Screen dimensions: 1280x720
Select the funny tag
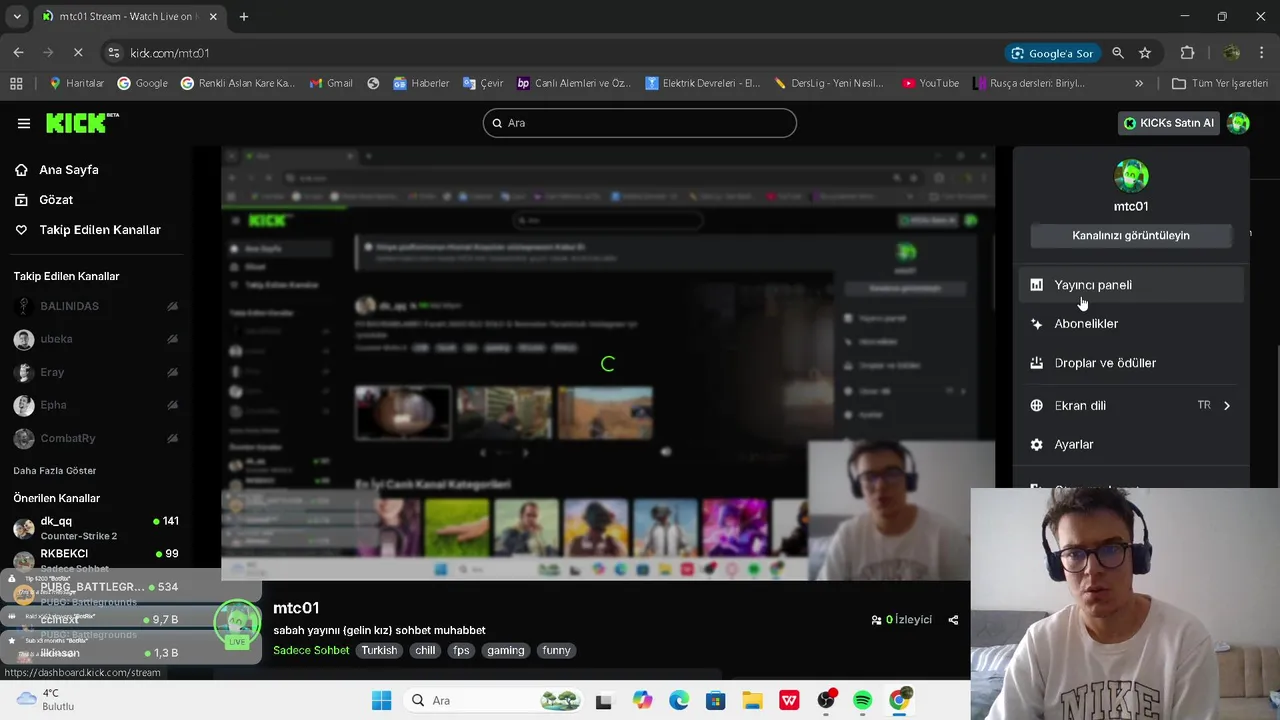click(556, 650)
